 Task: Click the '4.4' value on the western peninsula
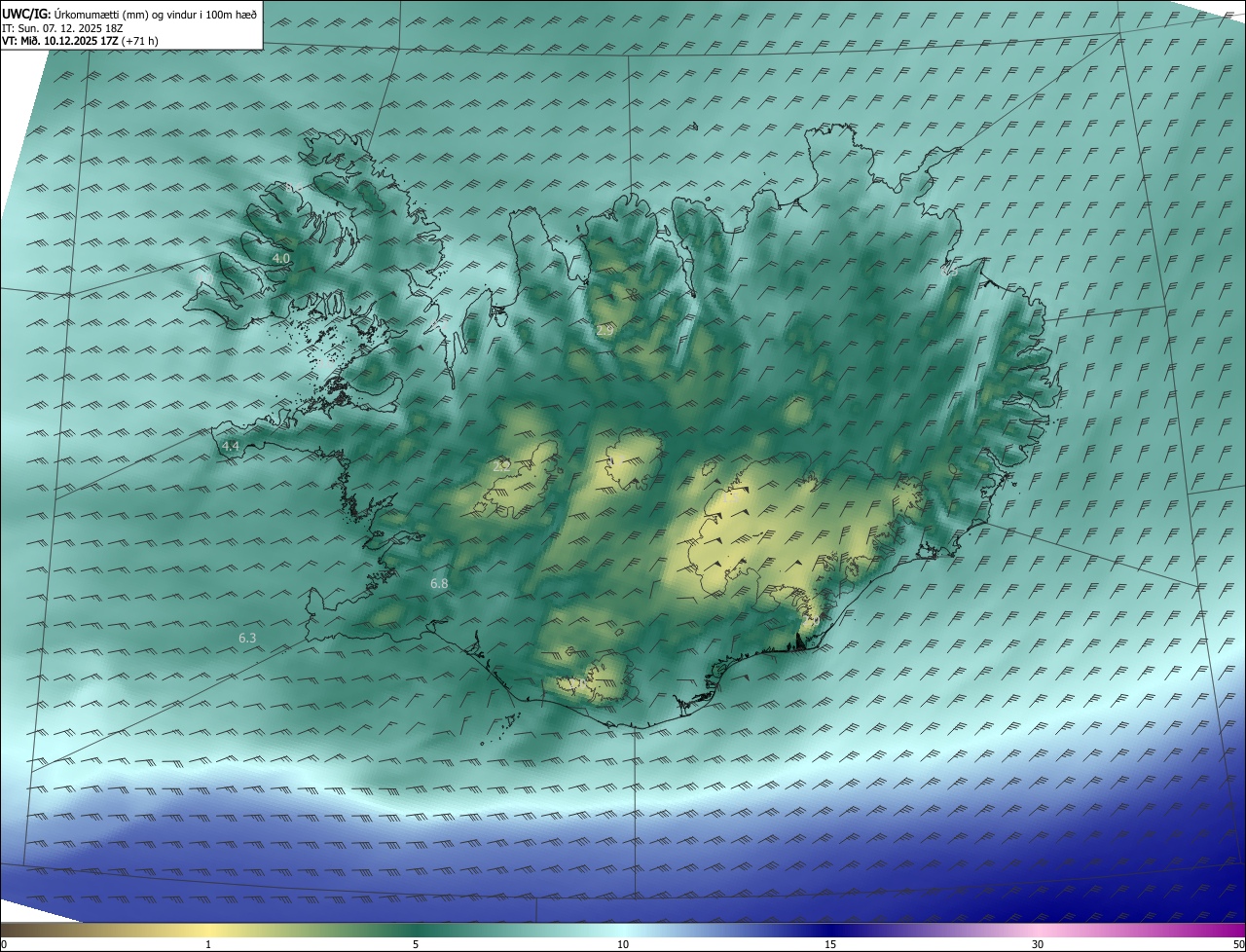tap(230, 446)
